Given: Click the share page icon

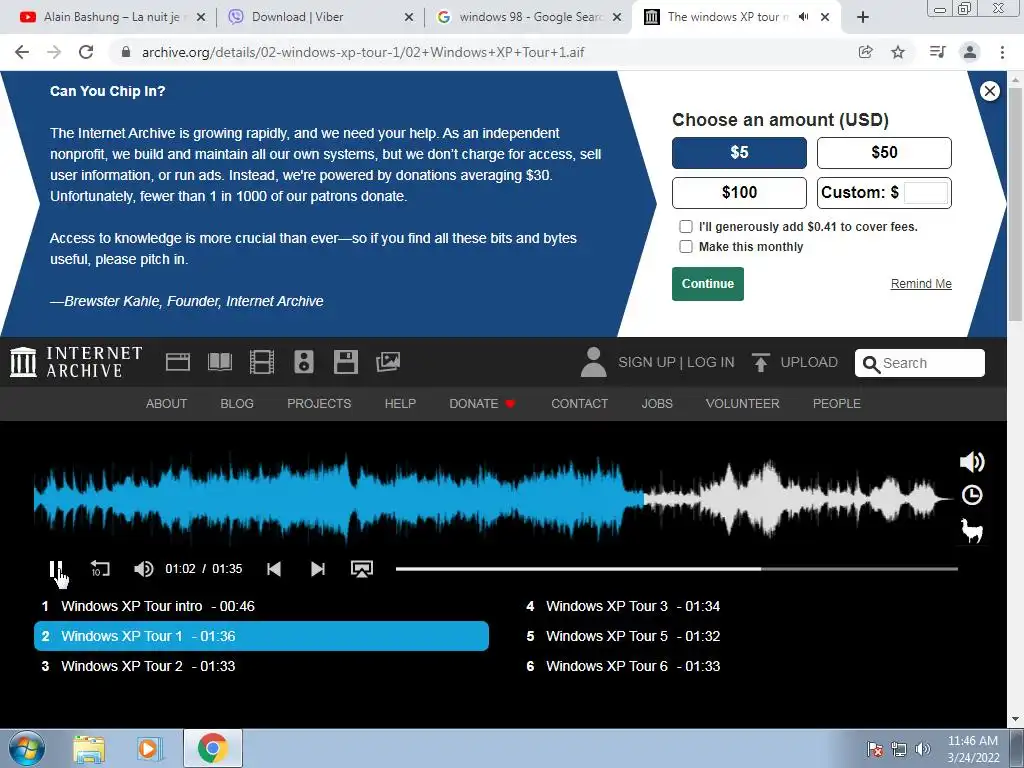Looking at the screenshot, I should [x=865, y=52].
